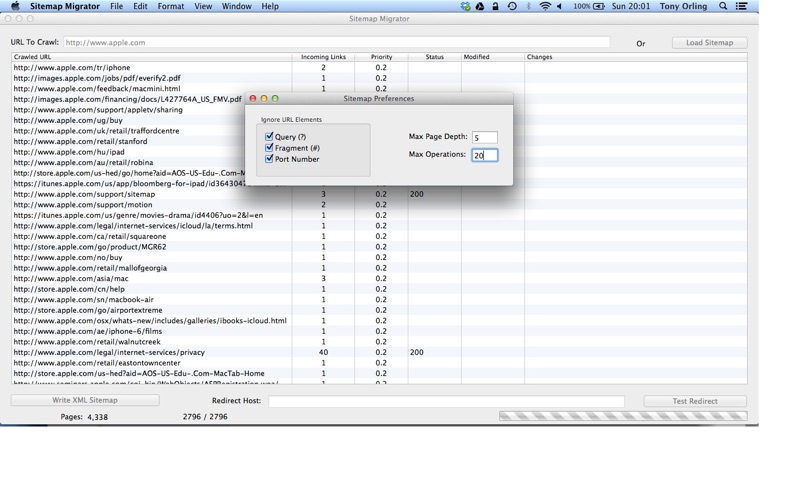
Task: Click the Bluetooth menu bar icon
Action: click(529, 6)
